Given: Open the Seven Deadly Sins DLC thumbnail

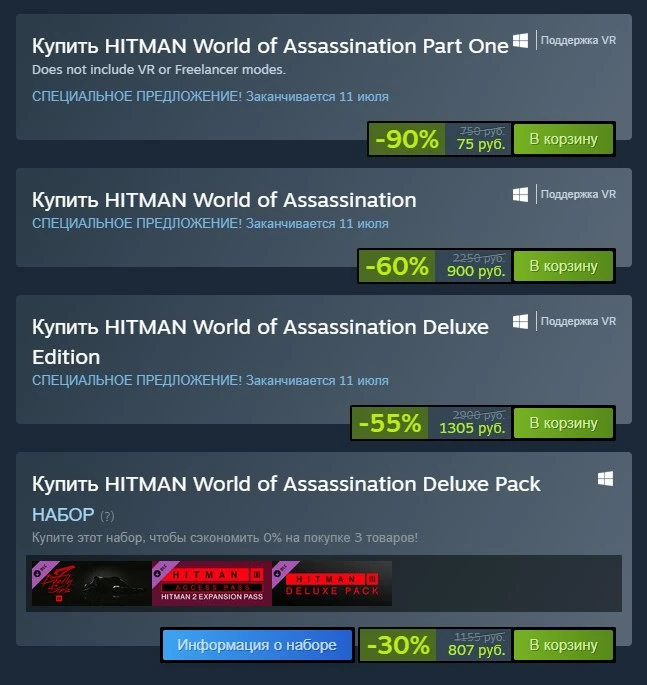Looking at the screenshot, I should (91, 583).
